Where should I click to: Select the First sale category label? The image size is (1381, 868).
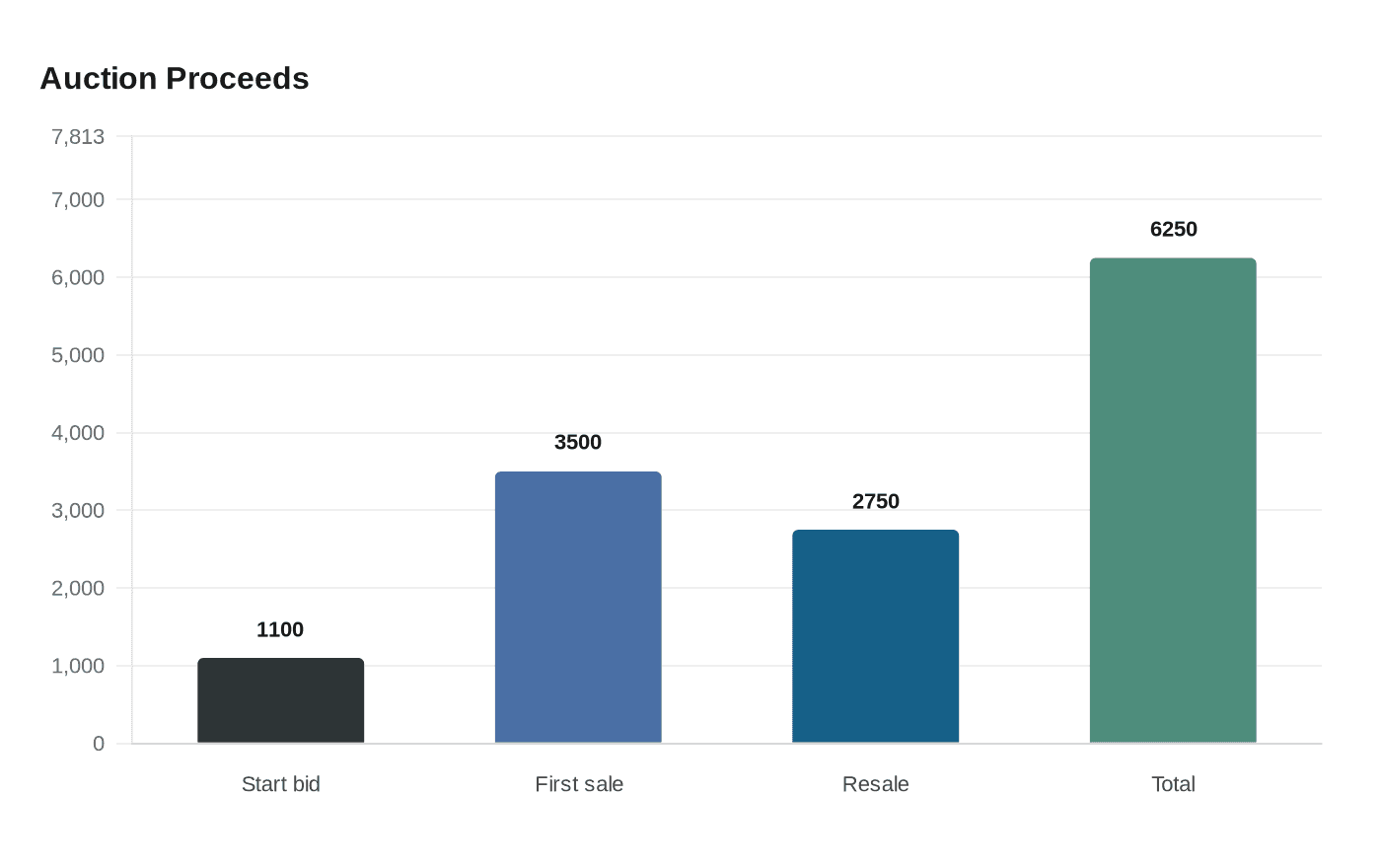coord(579,784)
